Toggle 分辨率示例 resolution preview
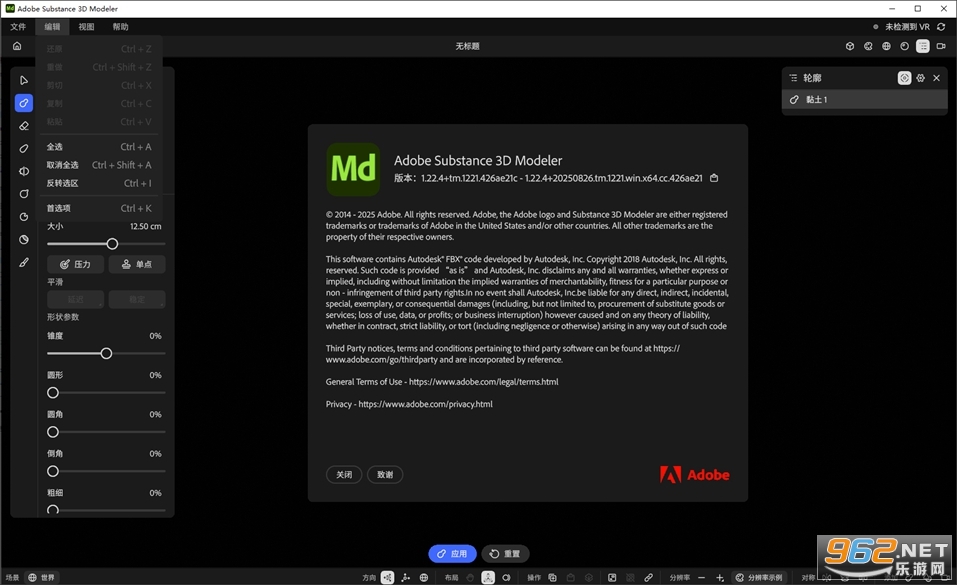 coord(759,577)
